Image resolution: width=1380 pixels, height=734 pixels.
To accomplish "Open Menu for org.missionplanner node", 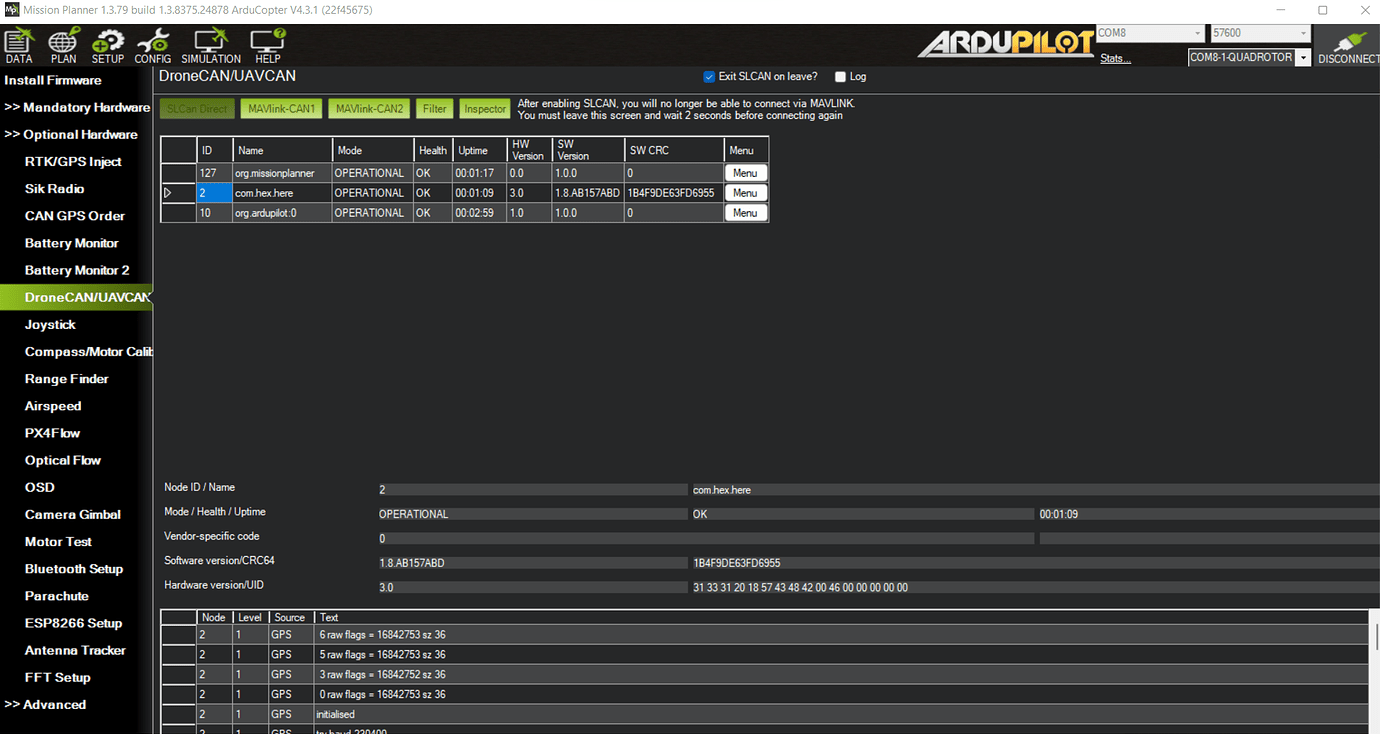I will coord(745,173).
